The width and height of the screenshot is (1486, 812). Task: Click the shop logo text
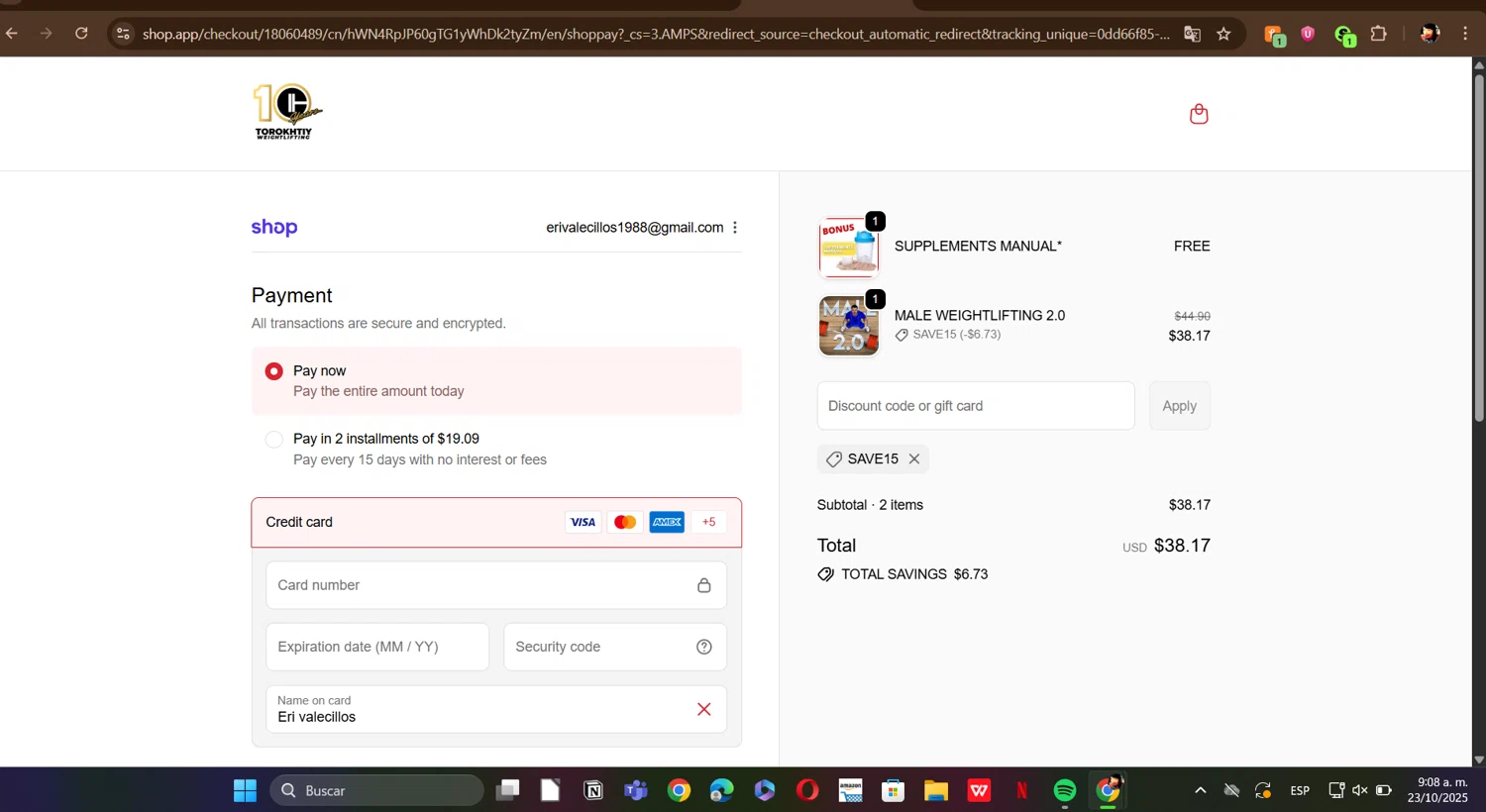[274, 227]
